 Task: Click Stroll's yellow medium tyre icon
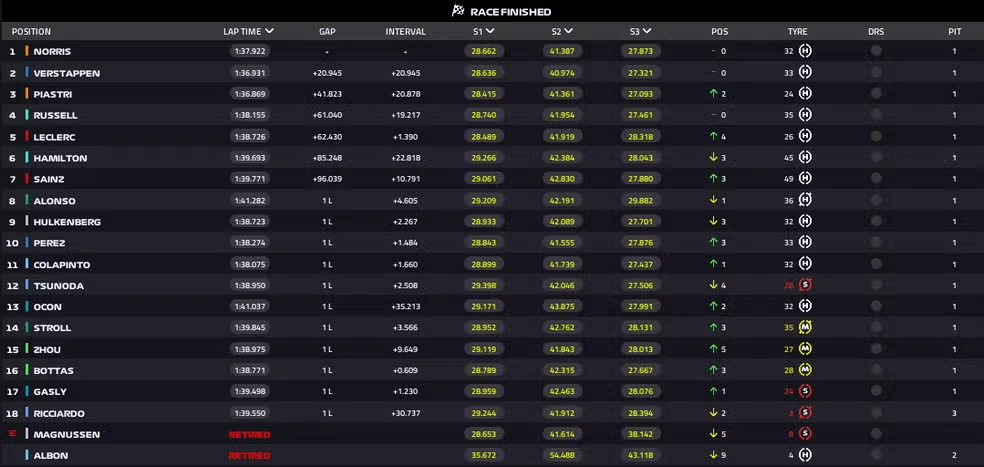[806, 328]
